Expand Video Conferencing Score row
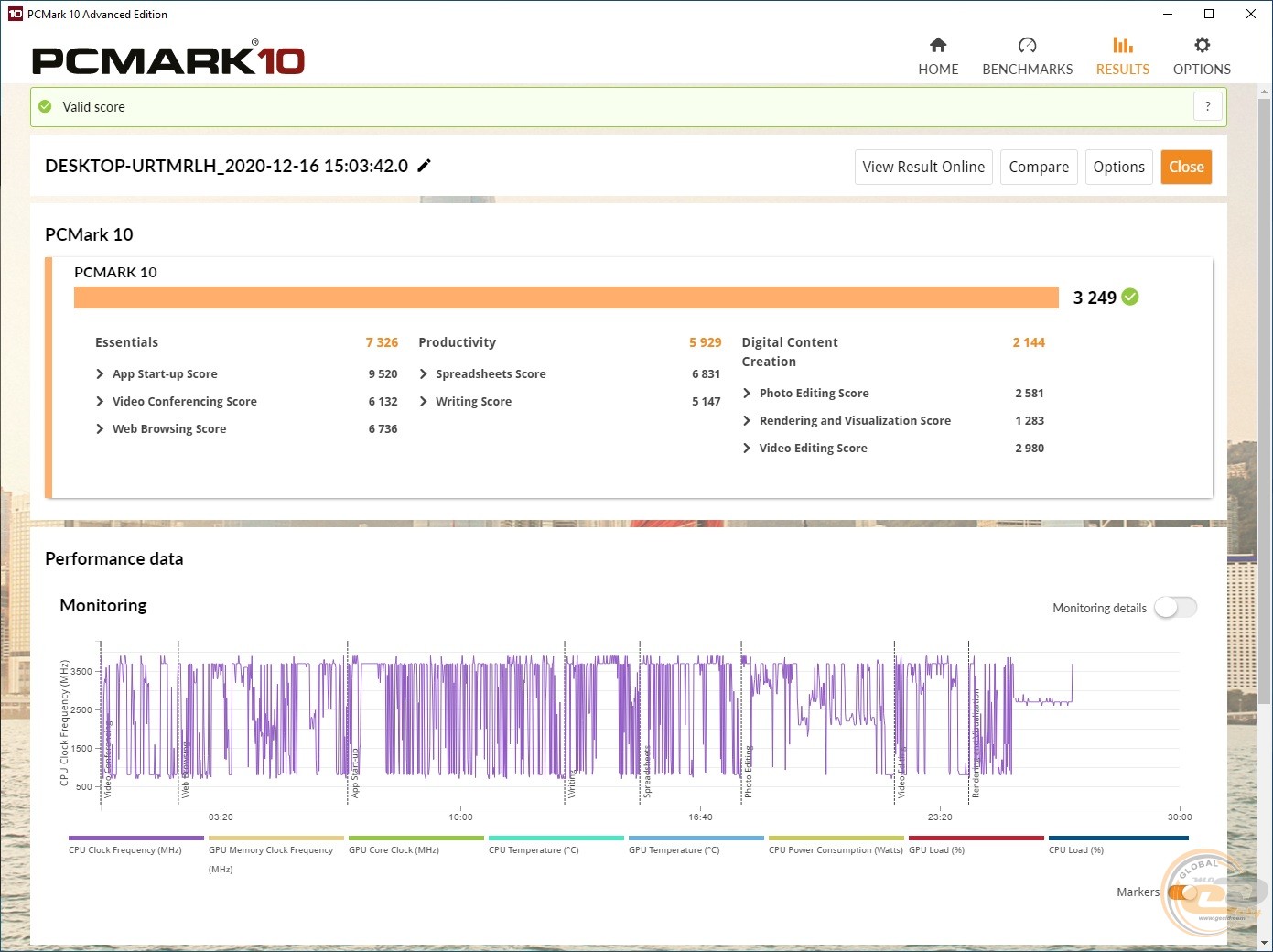Viewport: 1273px width, 952px height. pos(100,402)
